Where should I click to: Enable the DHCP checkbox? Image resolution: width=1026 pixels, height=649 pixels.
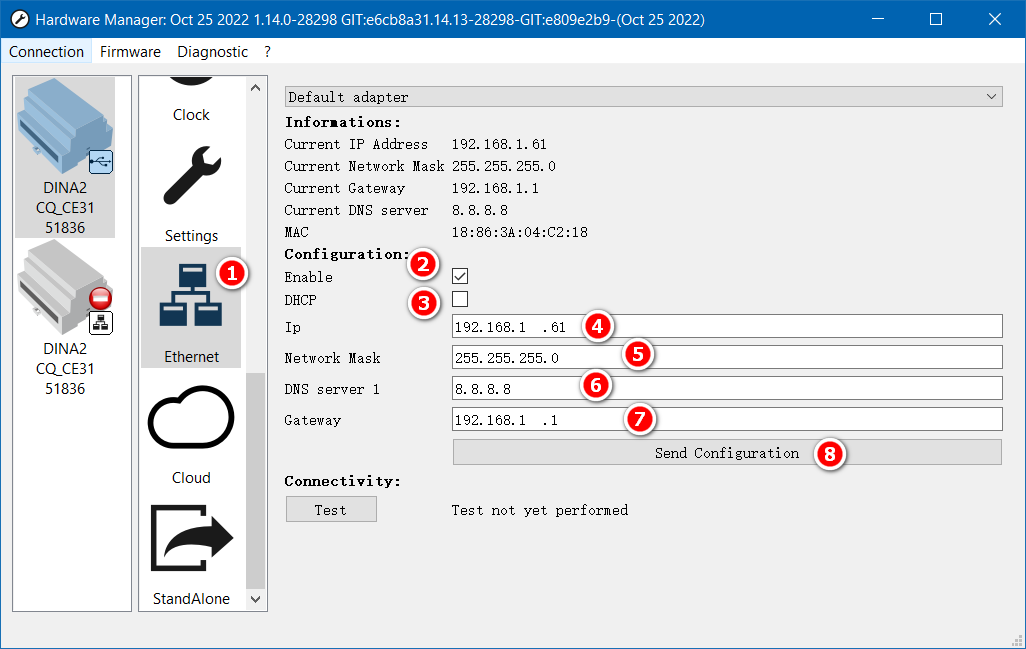pyautogui.click(x=460, y=299)
